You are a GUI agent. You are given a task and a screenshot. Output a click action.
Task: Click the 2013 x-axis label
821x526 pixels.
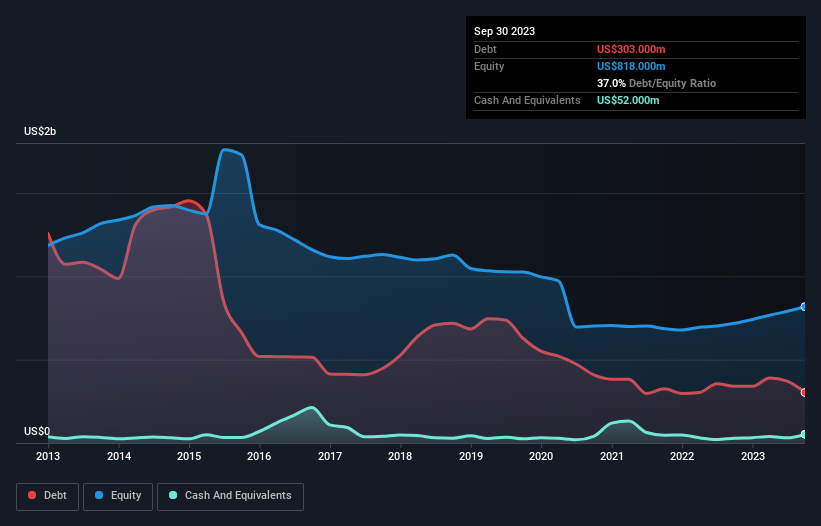[48, 456]
